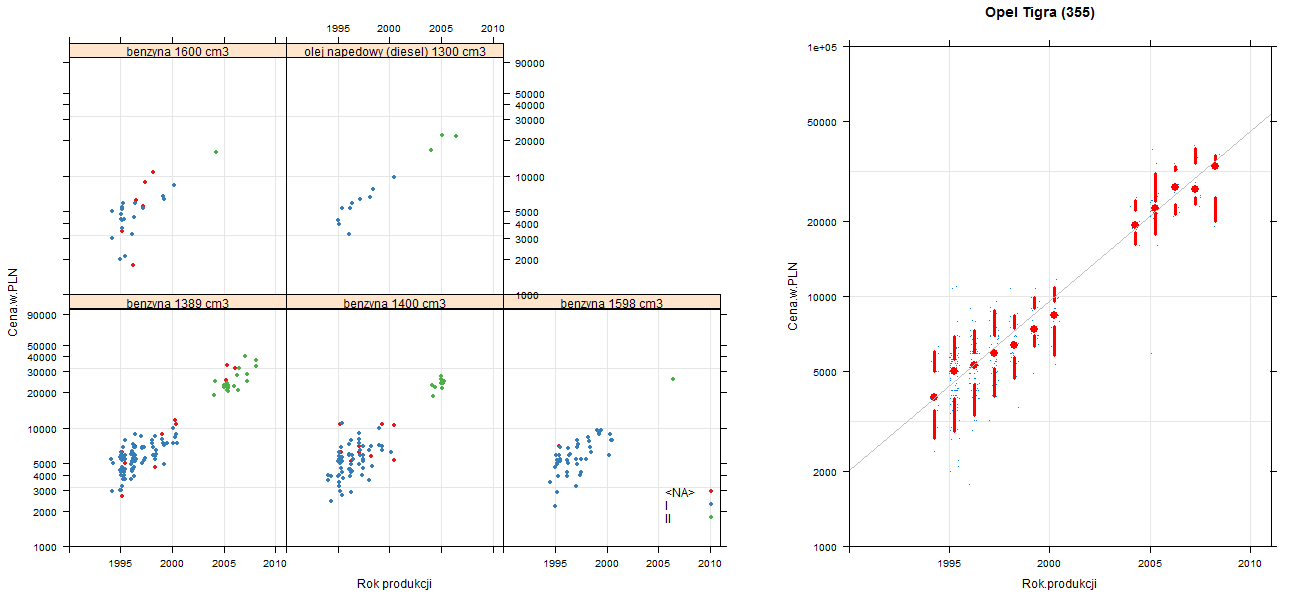Click the "Cena.w.PLN" label of the Opel Tigra plot

793,296
